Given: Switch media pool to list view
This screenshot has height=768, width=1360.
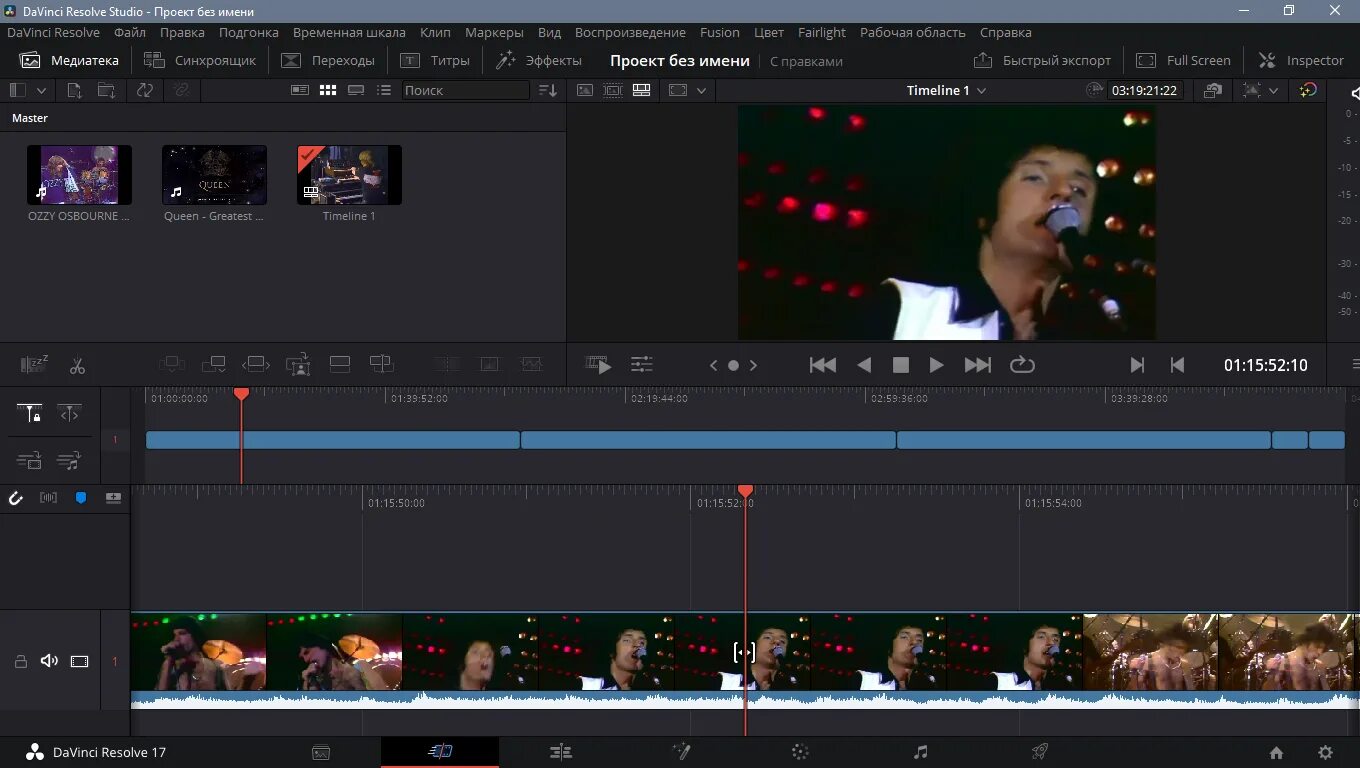Looking at the screenshot, I should click(x=384, y=90).
